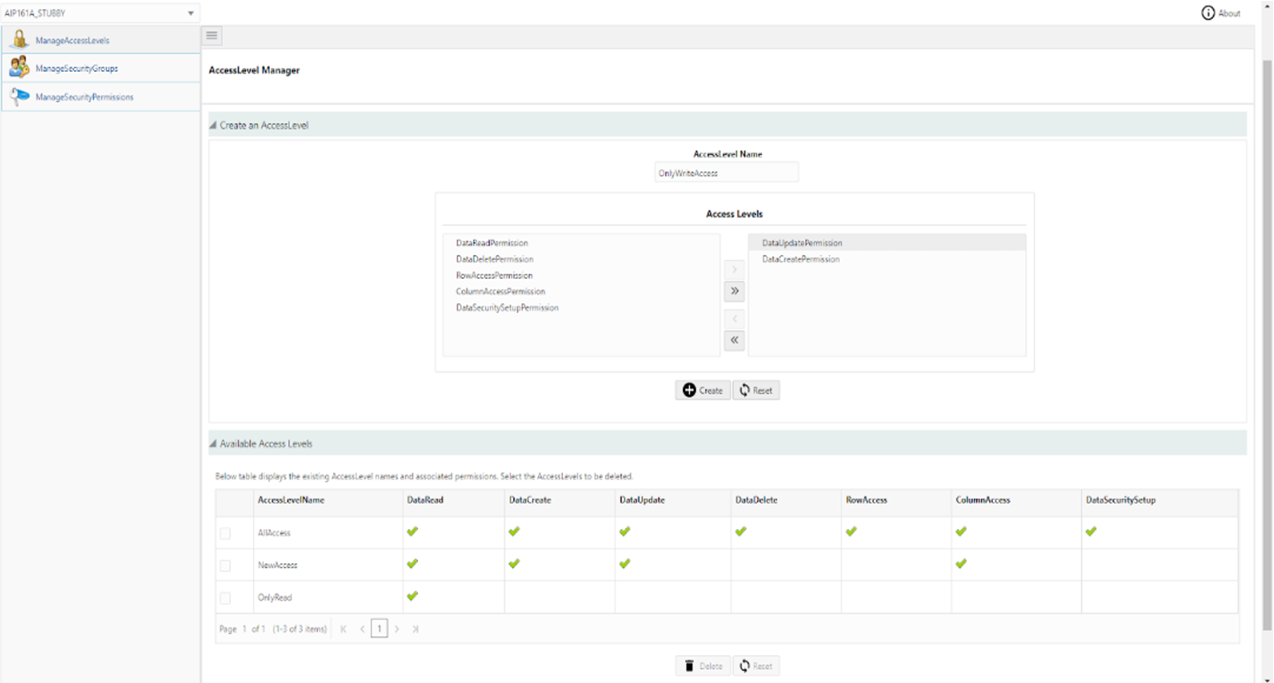
Task: Select ColumnAccessPermission in left list
Action: click(581, 291)
